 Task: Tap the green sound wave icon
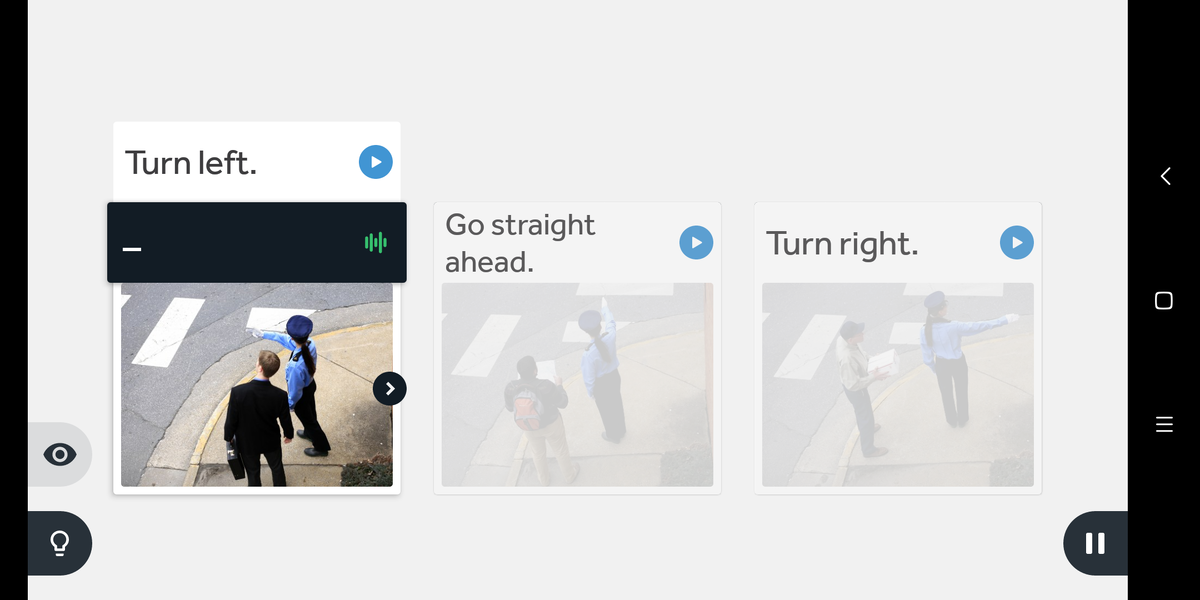pyautogui.click(x=375, y=242)
